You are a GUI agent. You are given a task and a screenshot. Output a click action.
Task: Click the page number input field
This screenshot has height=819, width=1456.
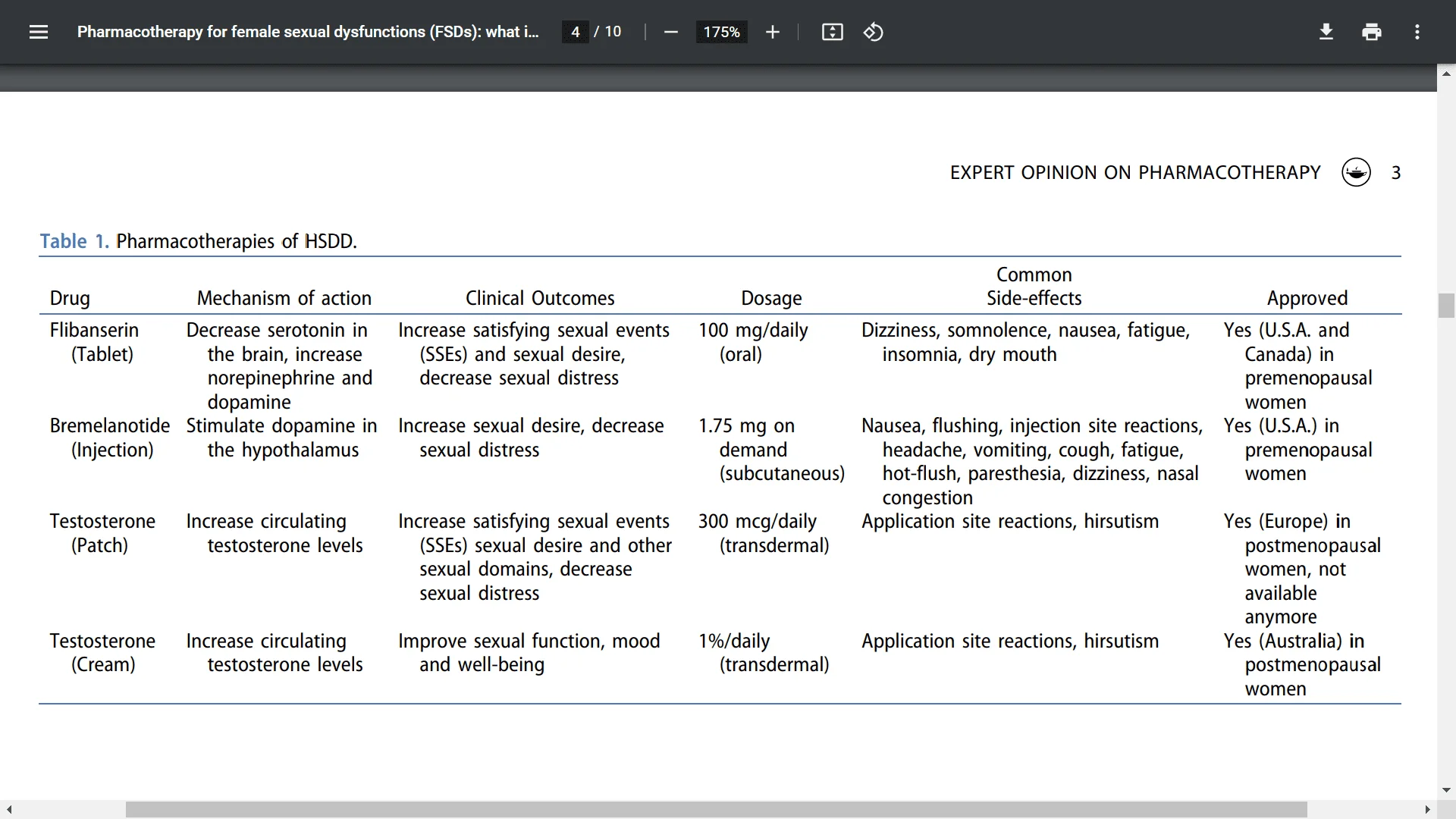576,32
